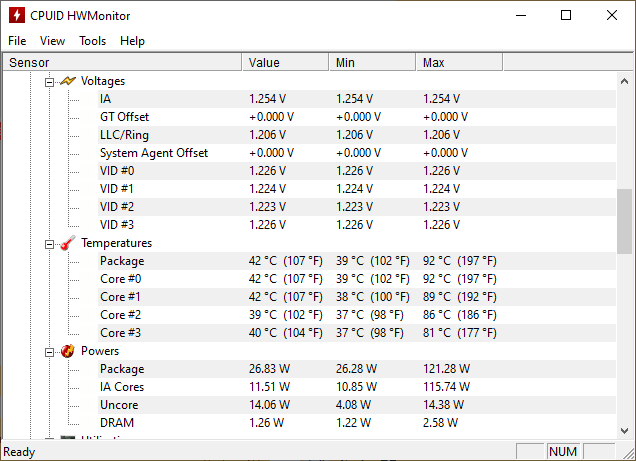
Task: Click the Voltages lightning wave icon
Action: tap(68, 81)
